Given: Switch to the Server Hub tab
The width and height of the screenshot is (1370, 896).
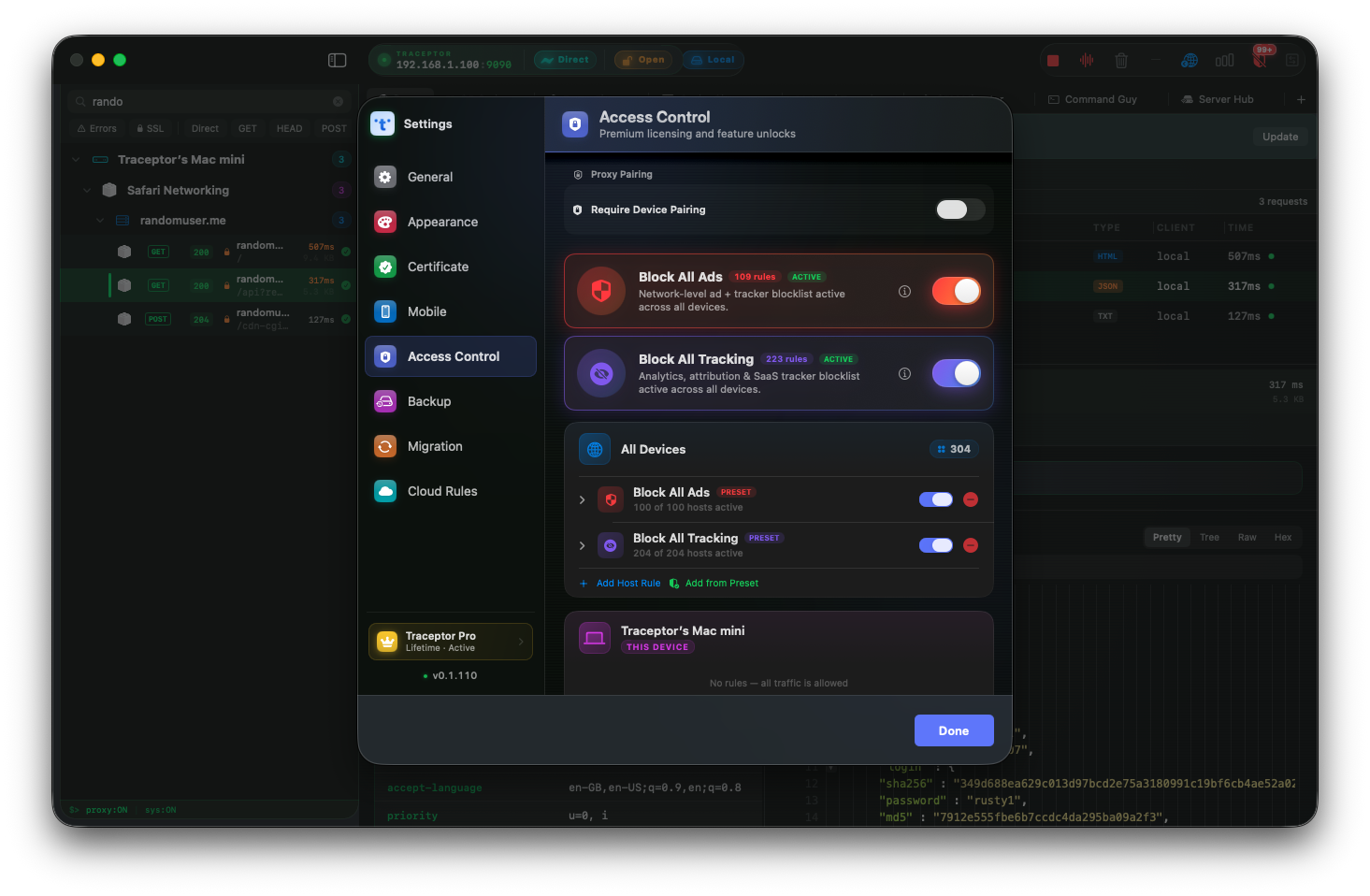Looking at the screenshot, I should click(1217, 99).
